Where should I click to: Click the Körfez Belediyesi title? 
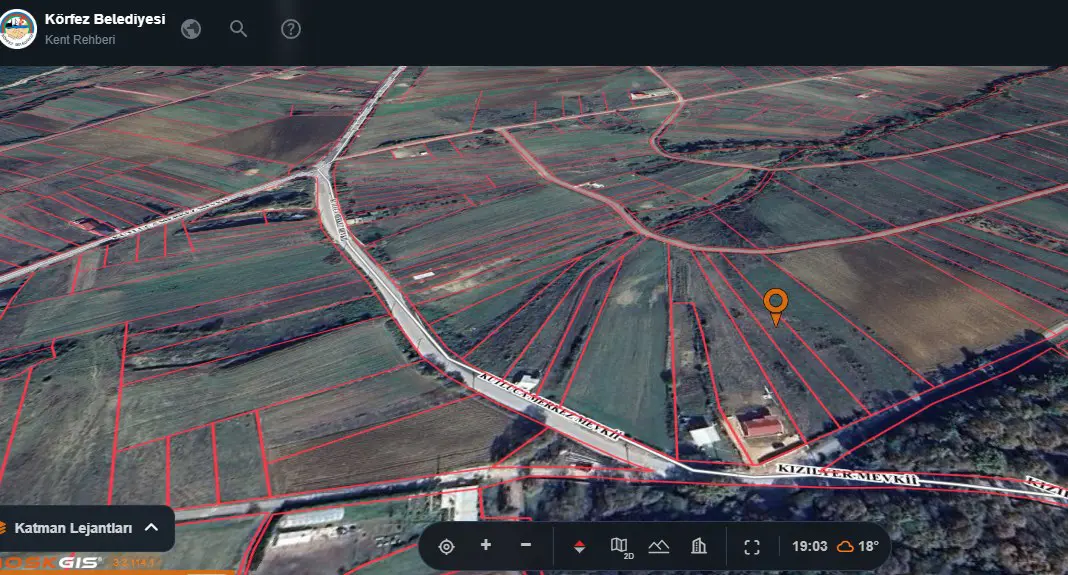(x=105, y=19)
